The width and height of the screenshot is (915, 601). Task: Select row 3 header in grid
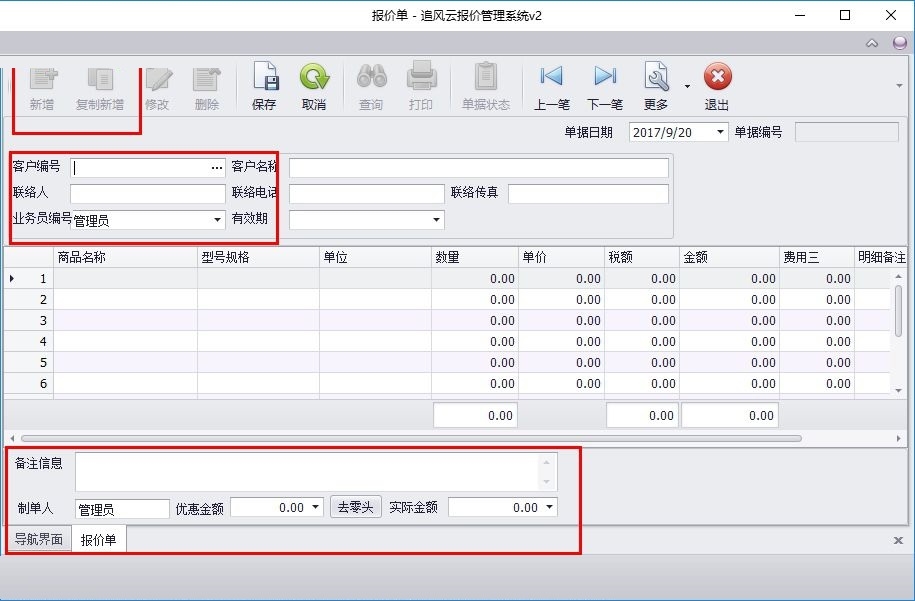(29, 320)
